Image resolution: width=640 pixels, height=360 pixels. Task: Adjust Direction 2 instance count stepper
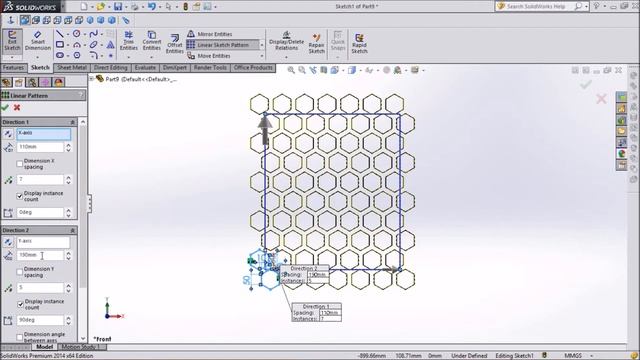pos(68,288)
